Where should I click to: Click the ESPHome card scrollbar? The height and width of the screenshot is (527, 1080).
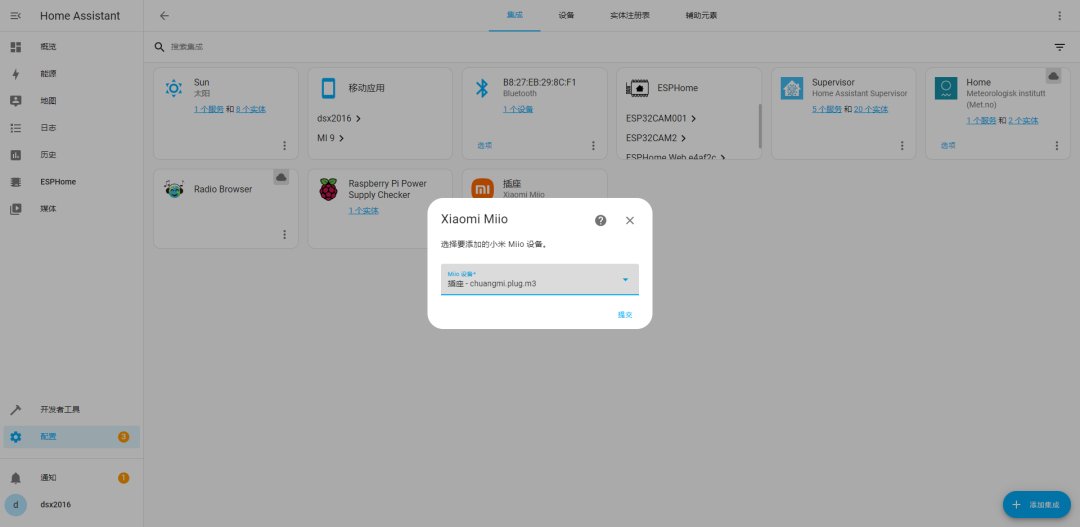click(x=760, y=125)
